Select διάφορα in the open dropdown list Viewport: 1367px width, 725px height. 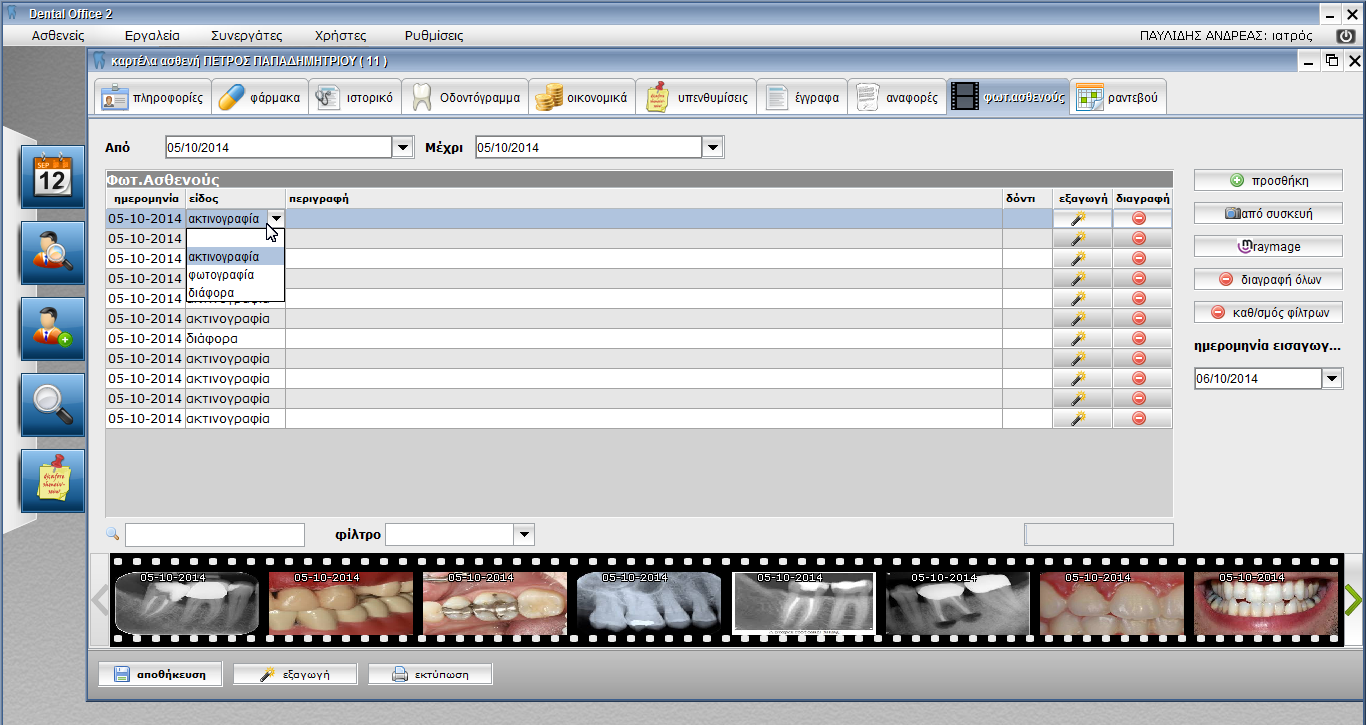[235, 293]
